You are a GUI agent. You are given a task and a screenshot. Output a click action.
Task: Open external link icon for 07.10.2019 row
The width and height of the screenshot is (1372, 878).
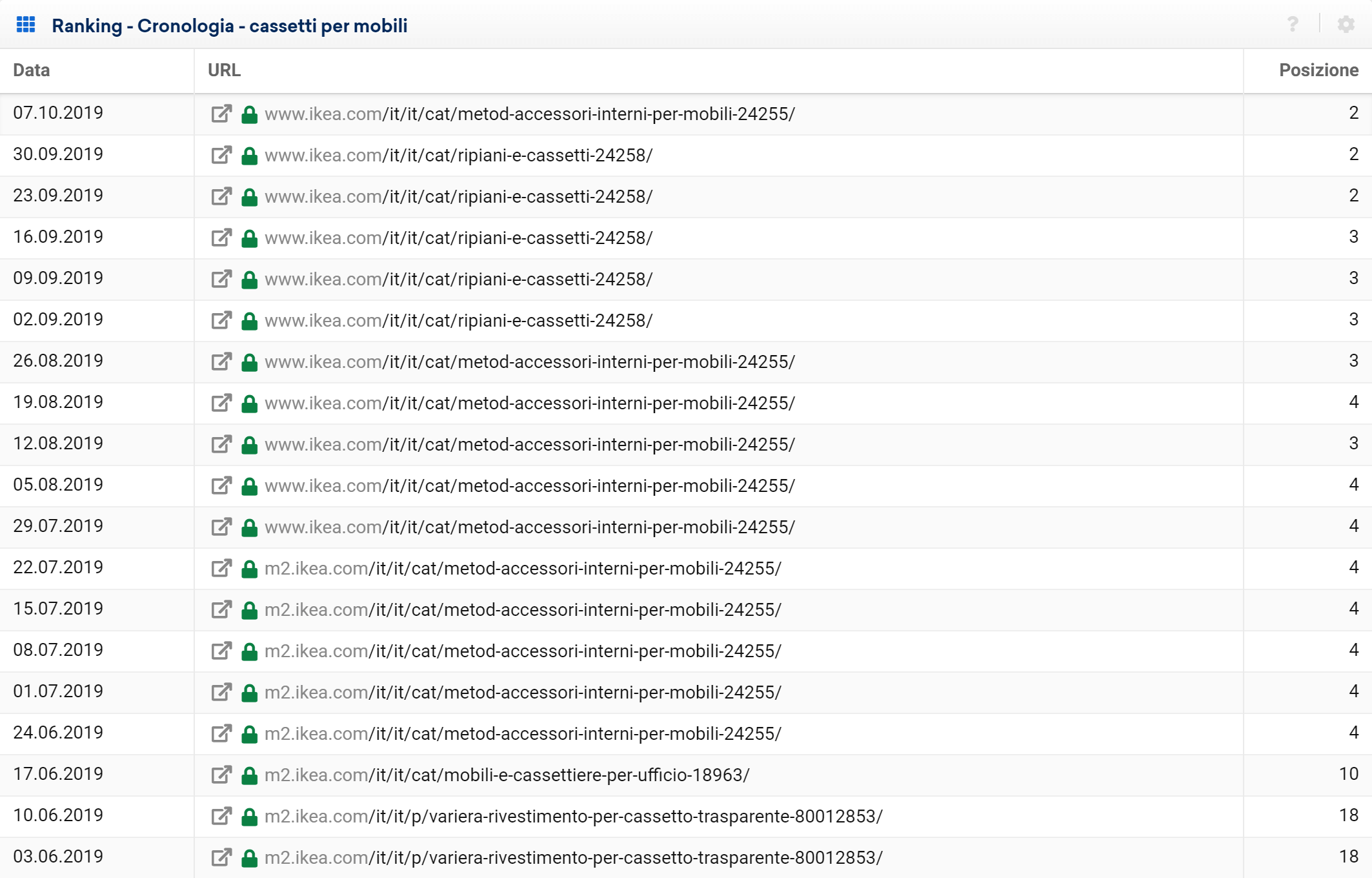221,114
